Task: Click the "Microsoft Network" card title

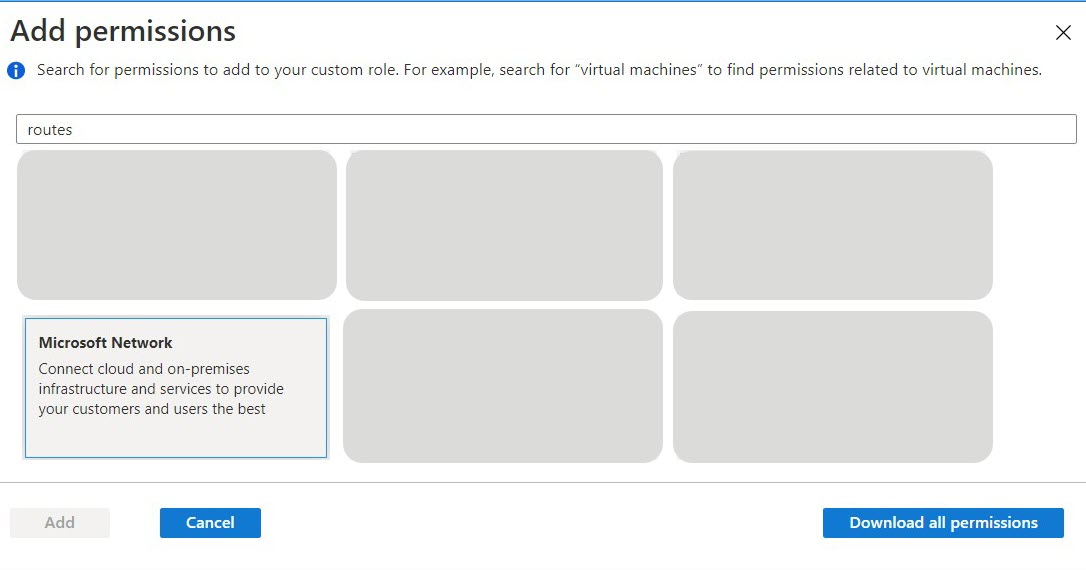Action: click(x=106, y=343)
